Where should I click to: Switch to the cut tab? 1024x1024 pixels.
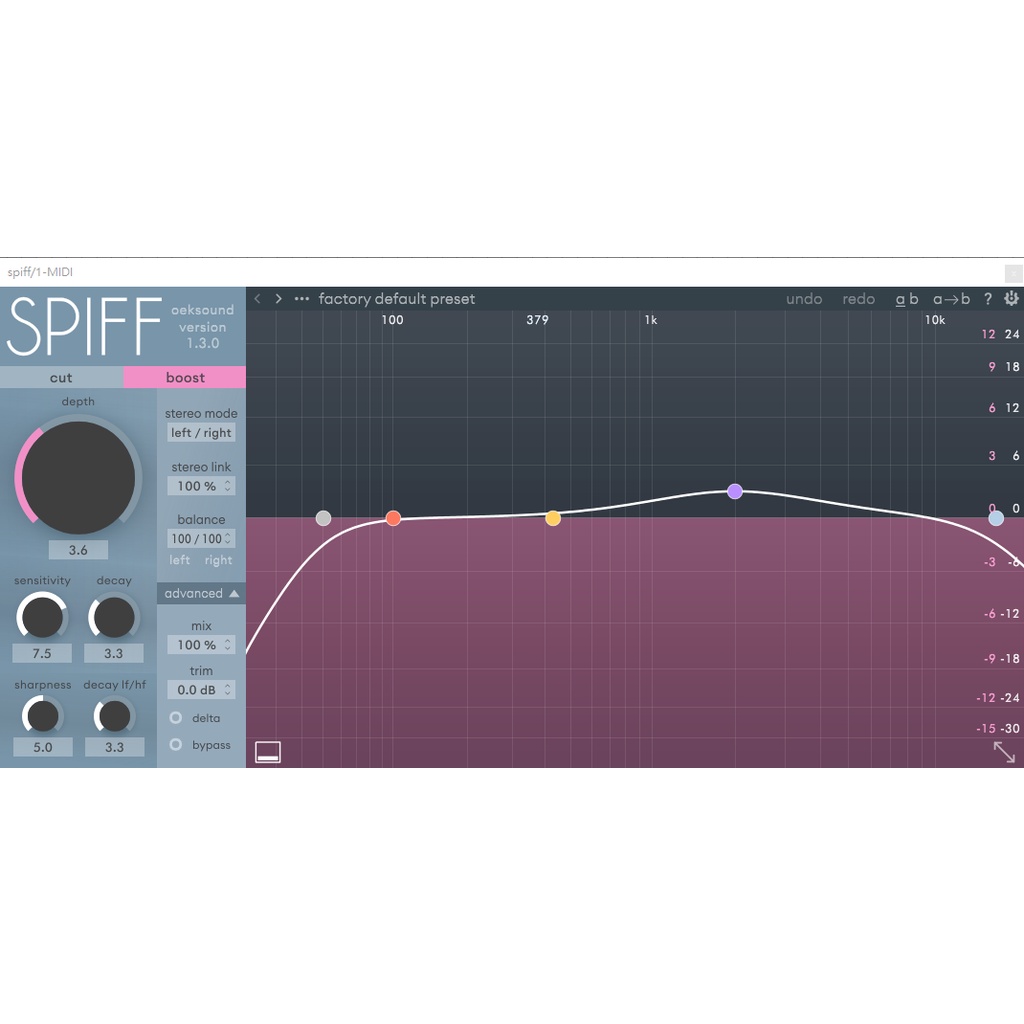[x=61, y=377]
